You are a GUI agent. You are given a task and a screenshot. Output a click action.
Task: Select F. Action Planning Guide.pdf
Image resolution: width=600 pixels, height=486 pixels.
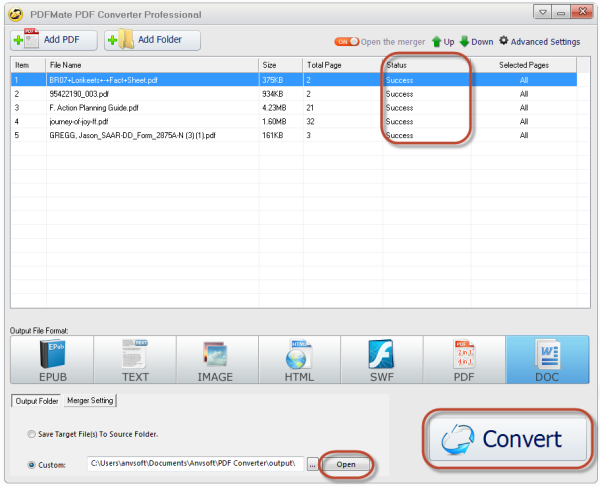click(x=294, y=108)
